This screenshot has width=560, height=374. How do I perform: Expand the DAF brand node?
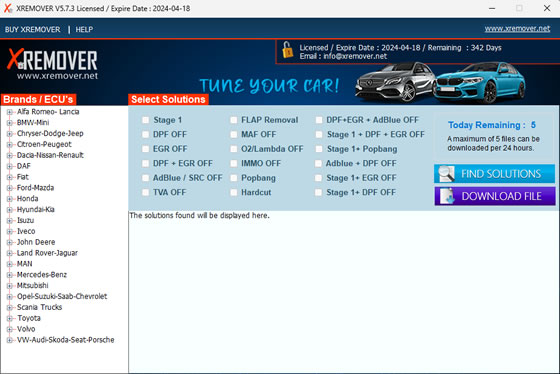pos(10,166)
